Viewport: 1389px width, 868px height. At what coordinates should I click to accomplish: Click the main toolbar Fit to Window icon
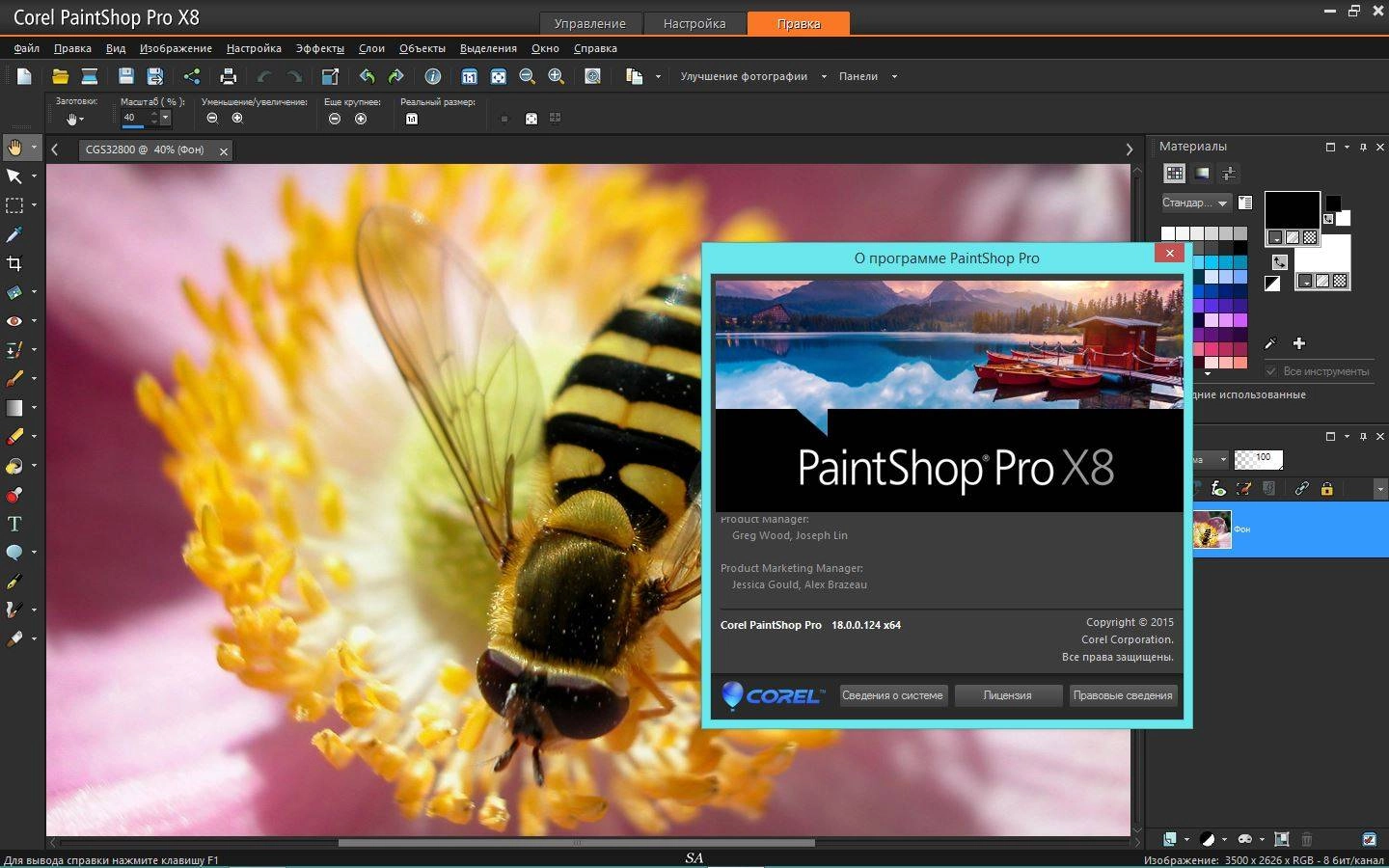(x=499, y=76)
